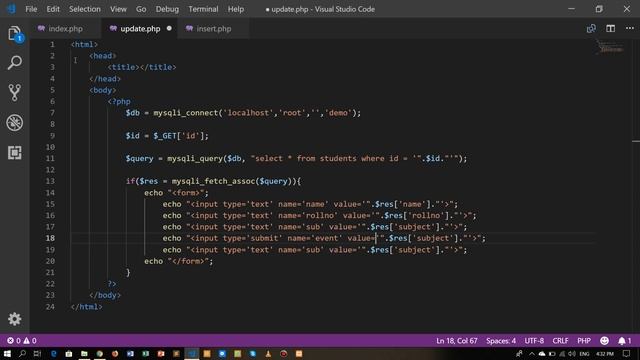Open Microsoft Edge from taskbar
Screen dimensions: 640x360
(53, 353)
